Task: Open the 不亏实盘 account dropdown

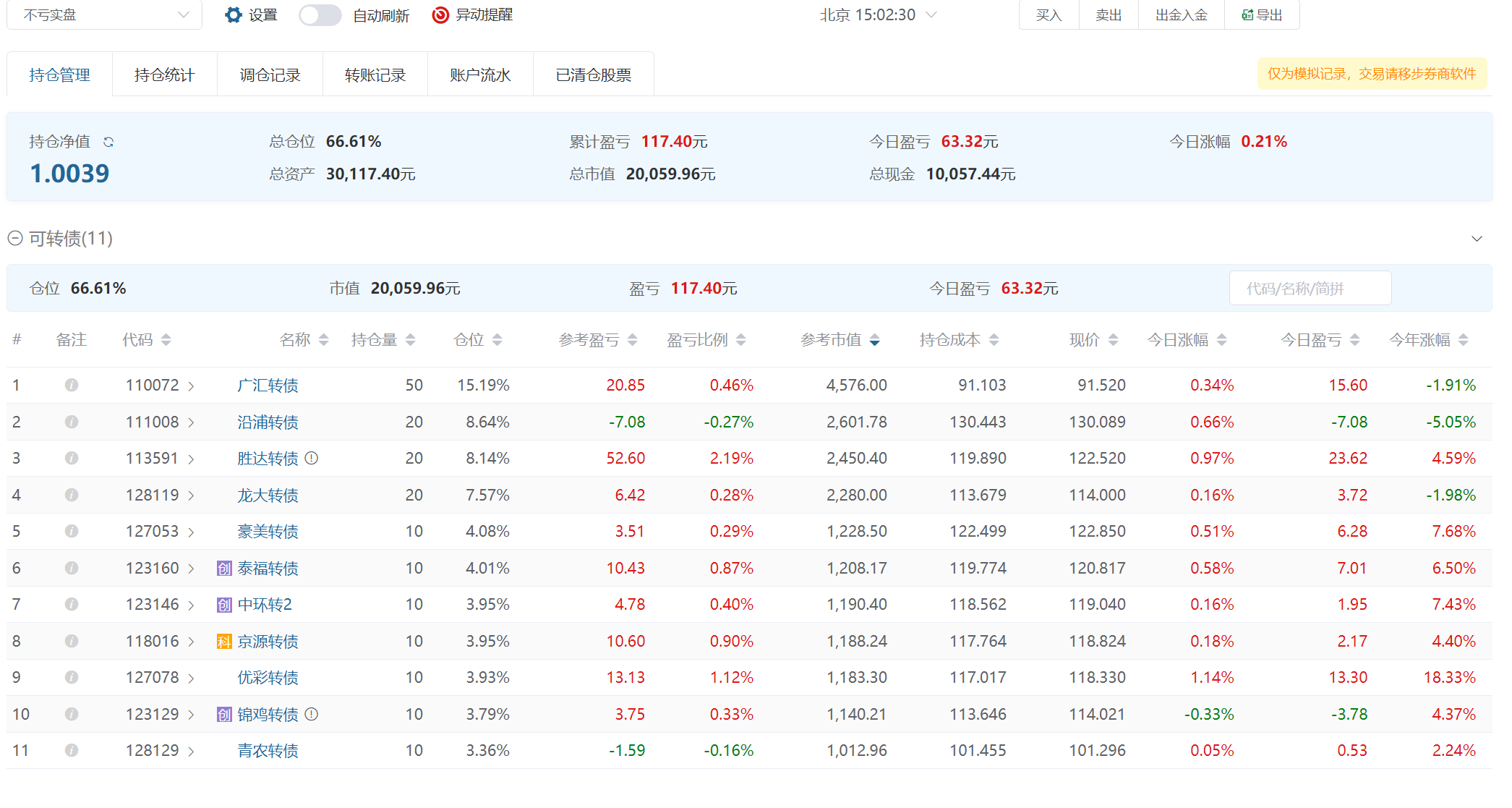Action: coord(105,15)
